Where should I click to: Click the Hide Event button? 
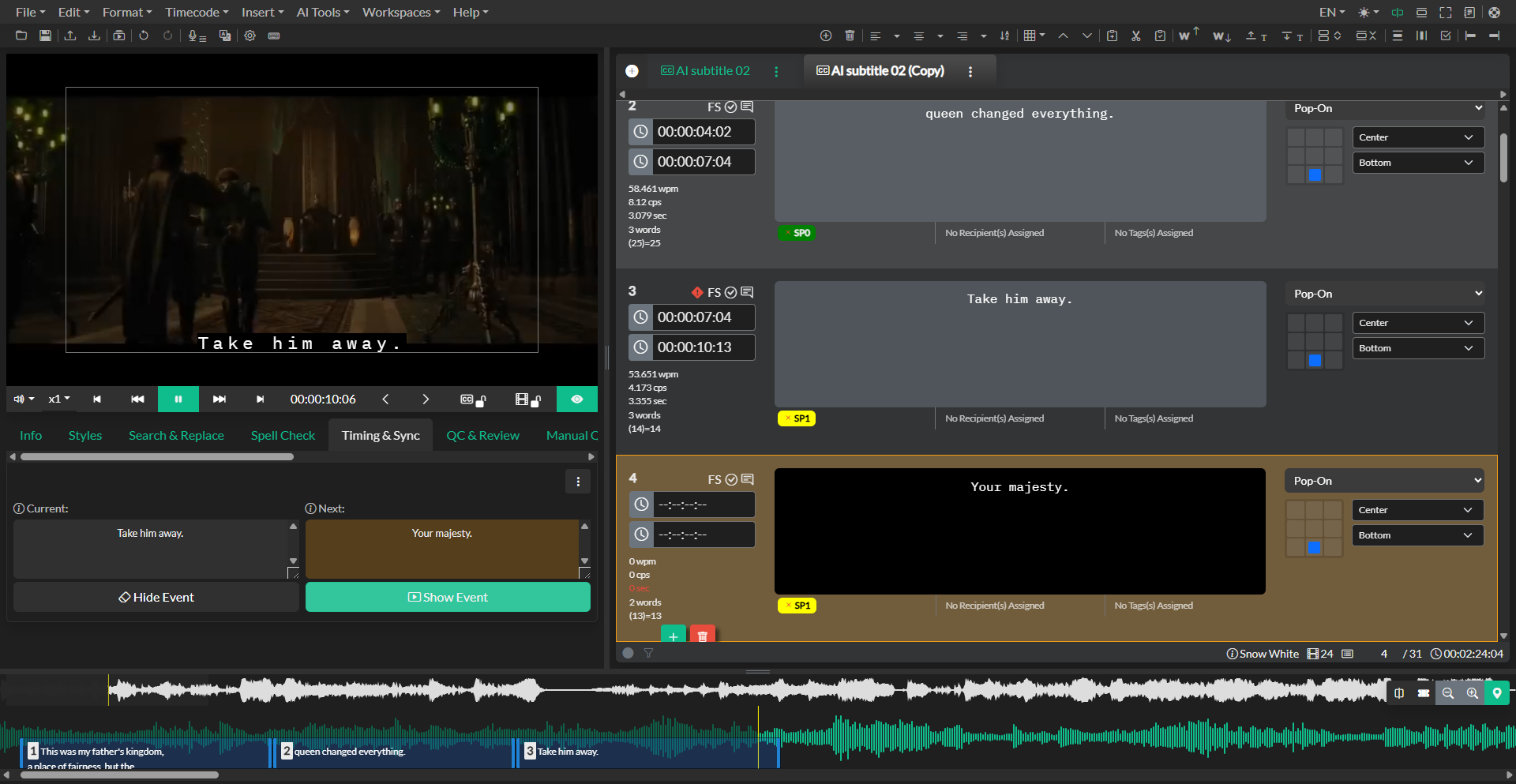pos(156,597)
